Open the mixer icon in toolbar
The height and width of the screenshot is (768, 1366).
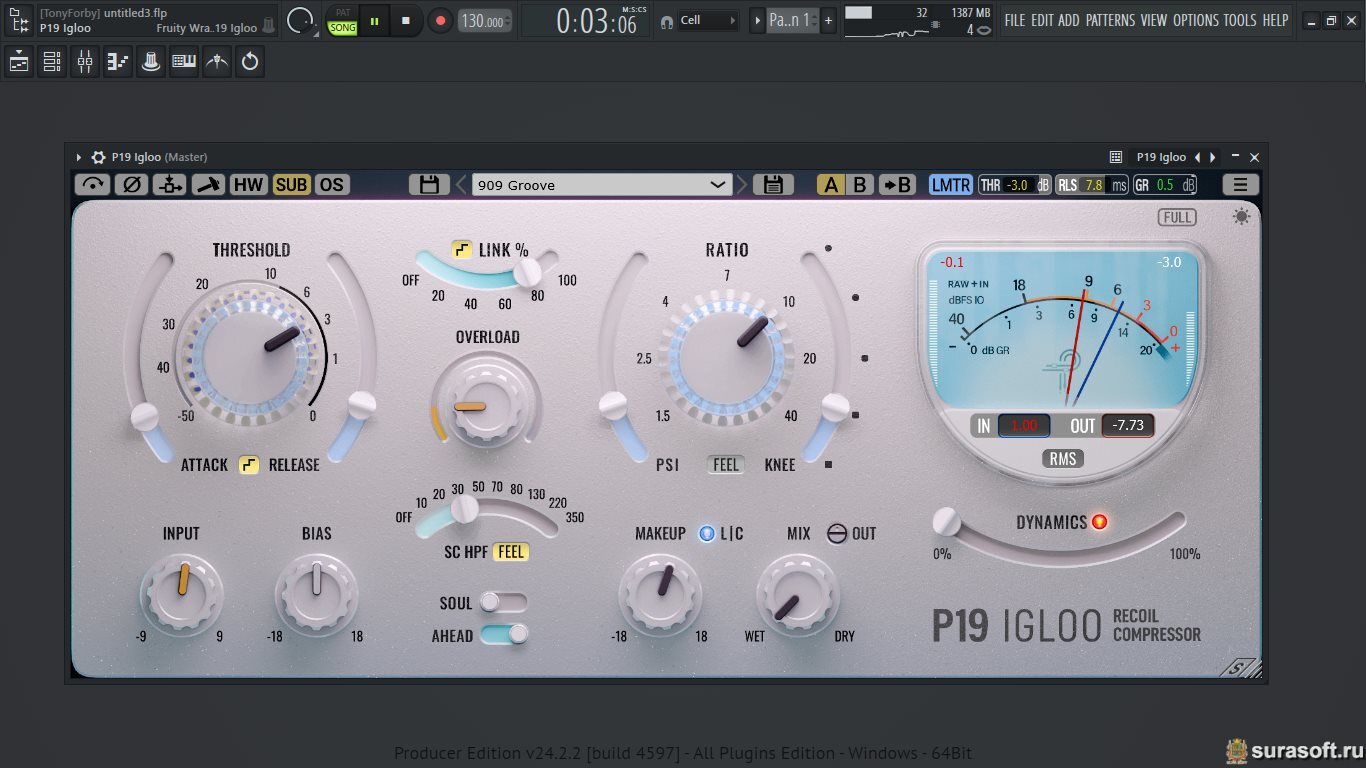click(85, 62)
